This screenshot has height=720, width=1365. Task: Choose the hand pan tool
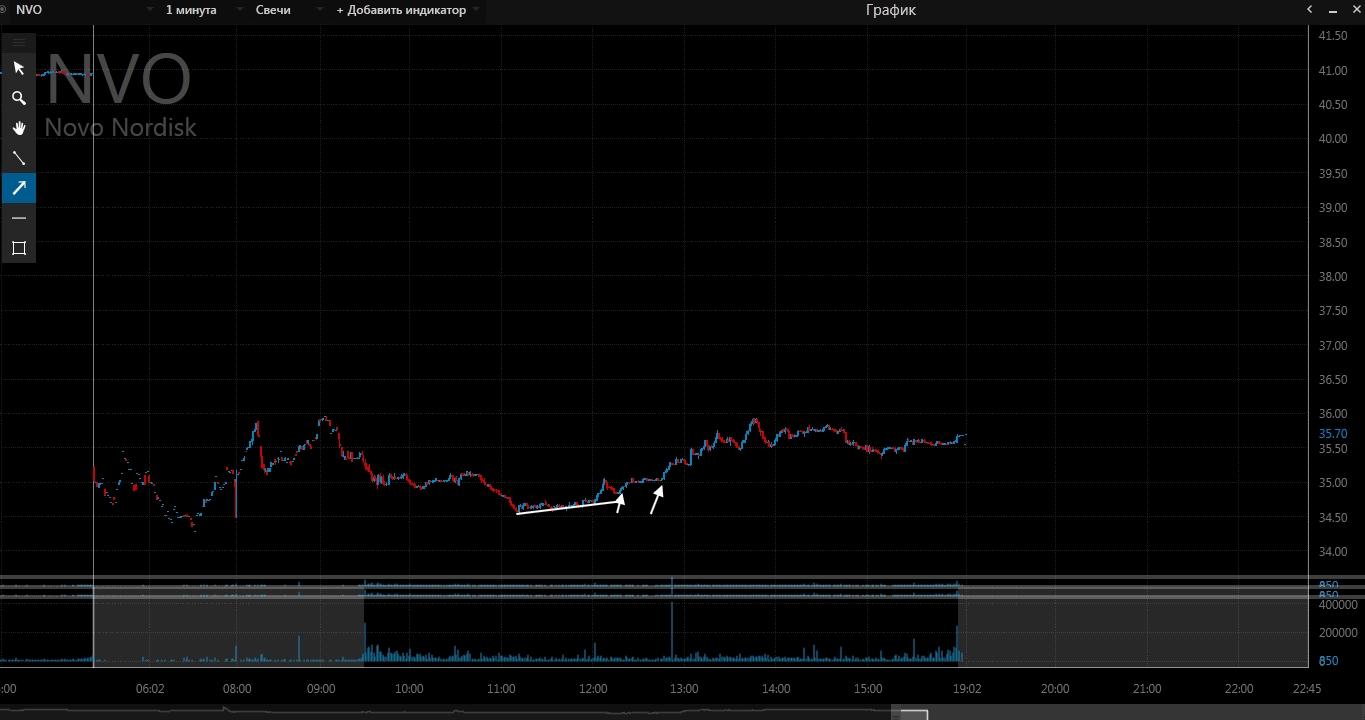pos(18,128)
